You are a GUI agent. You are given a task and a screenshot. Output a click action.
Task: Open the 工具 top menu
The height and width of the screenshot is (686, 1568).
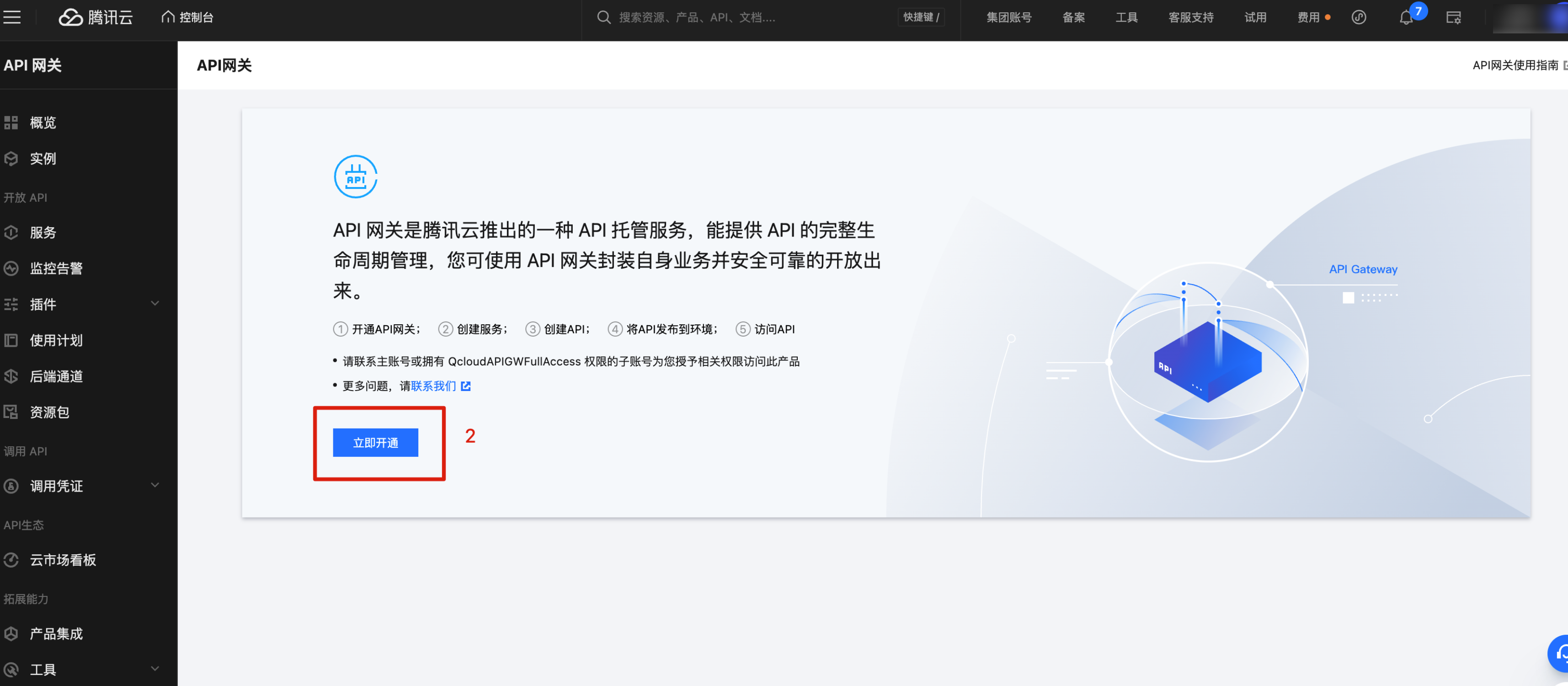point(1126,17)
